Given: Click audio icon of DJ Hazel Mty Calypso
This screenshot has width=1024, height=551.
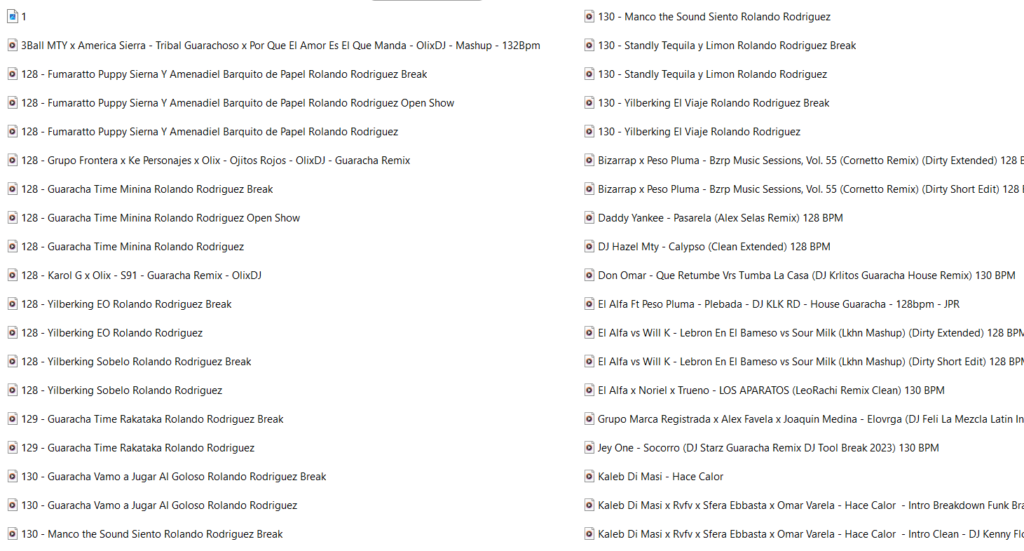Looking at the screenshot, I should coord(589,246).
